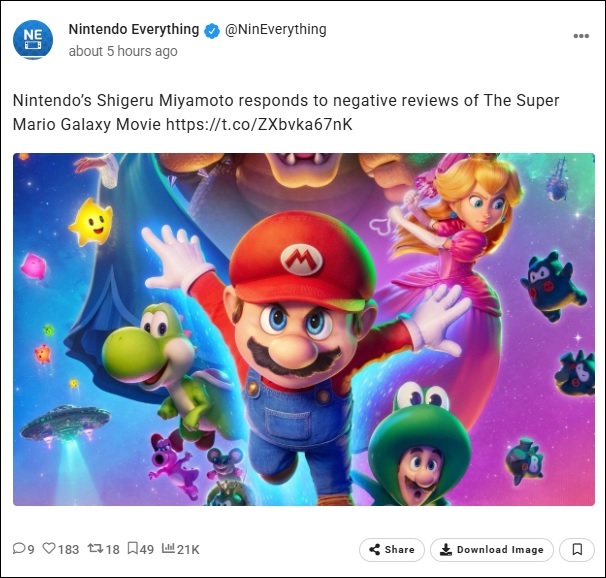This screenshot has width=606, height=578.
Task: Click the "about 5 hours ago" timestamp
Action: (x=123, y=51)
